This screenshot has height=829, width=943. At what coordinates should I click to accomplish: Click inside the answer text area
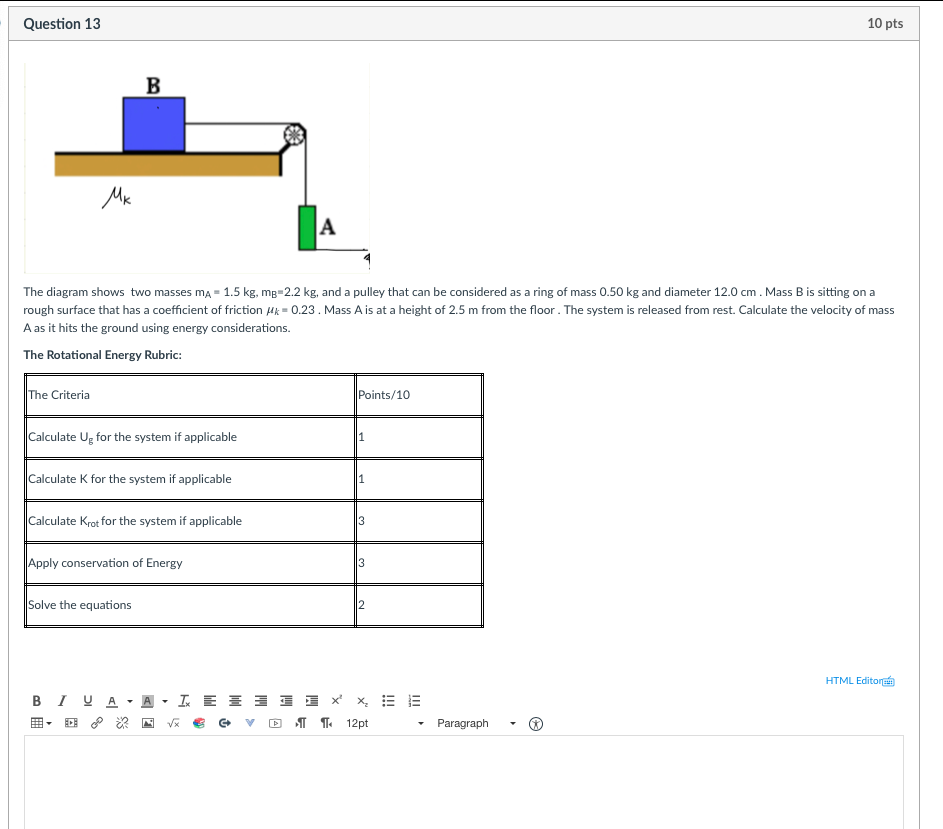coord(464,782)
